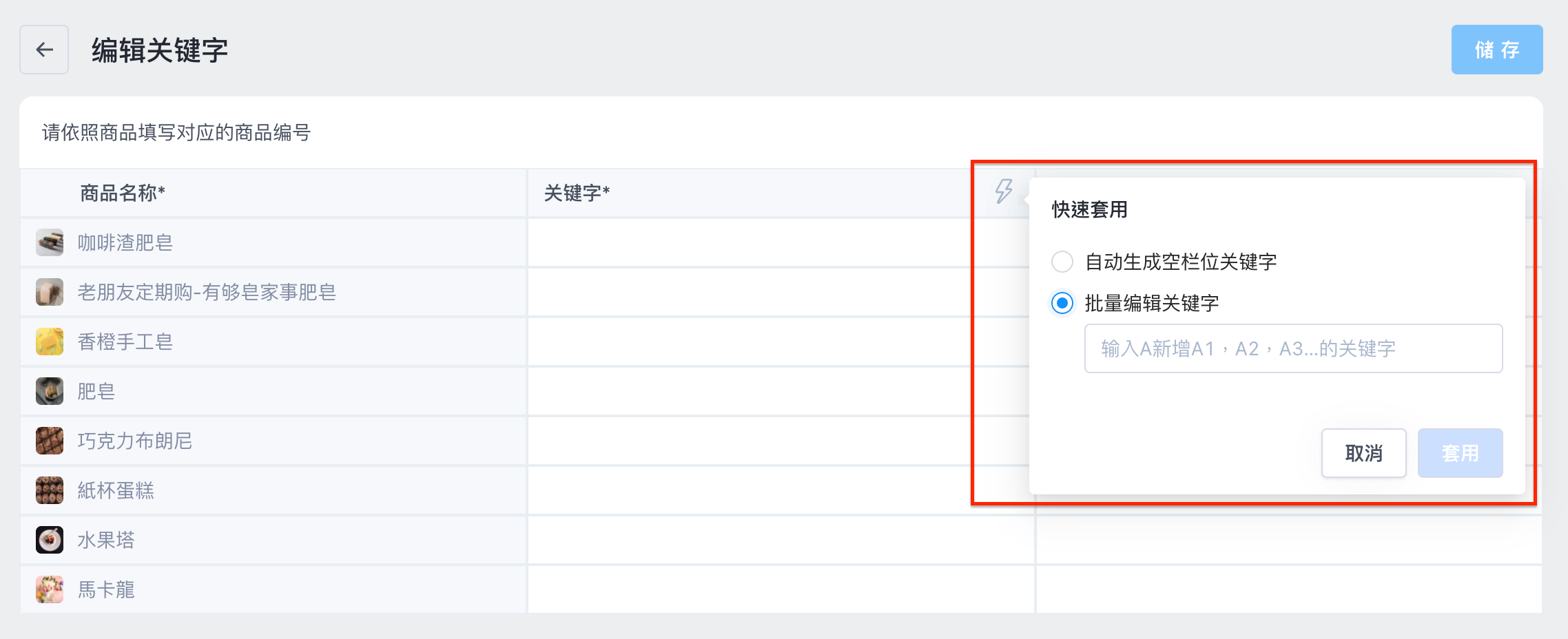Click the 紙杯蛋糕 product name
Screen dimensions: 1568x639
click(x=116, y=490)
